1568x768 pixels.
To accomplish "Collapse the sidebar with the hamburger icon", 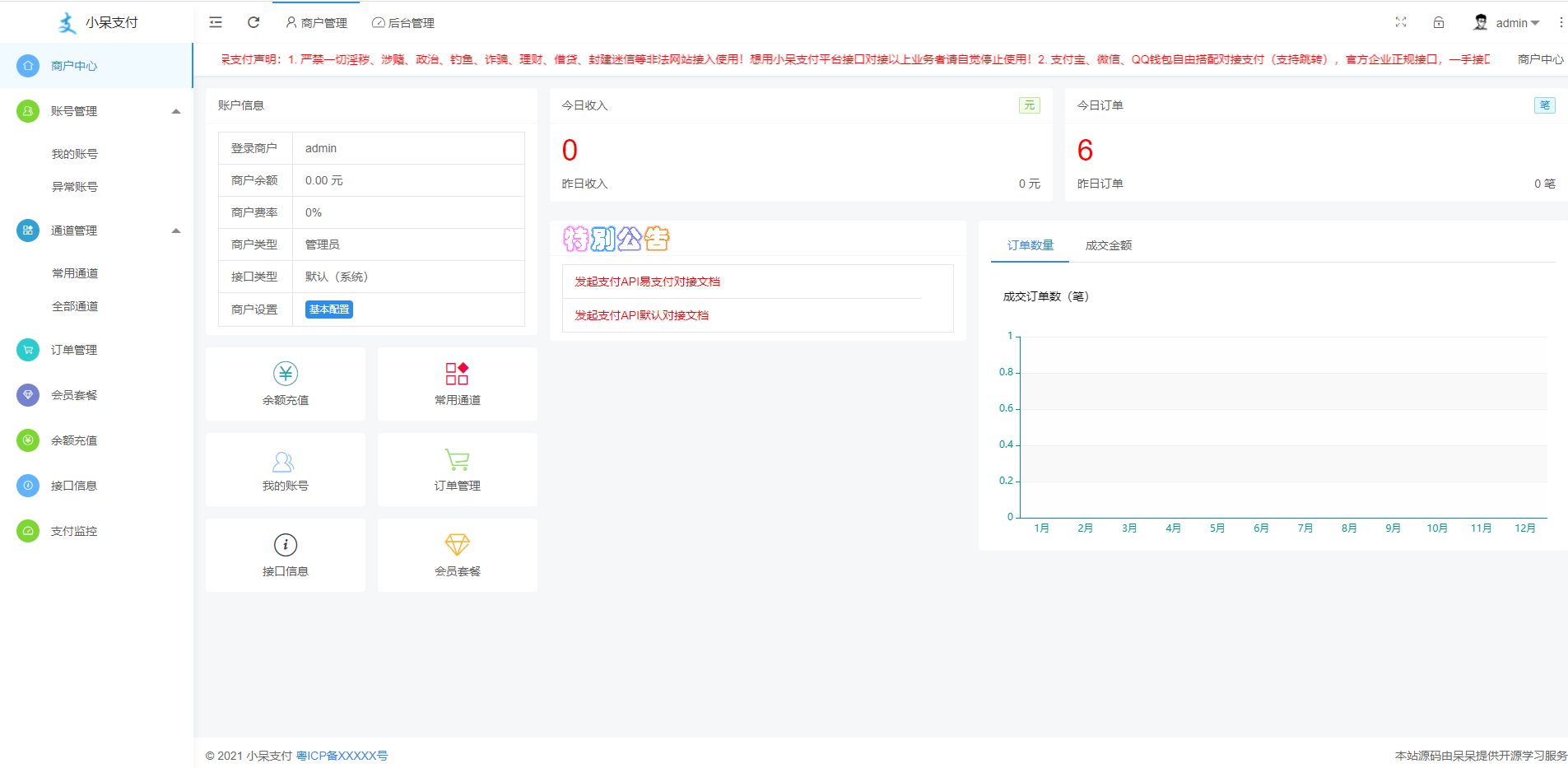I will 215,22.
